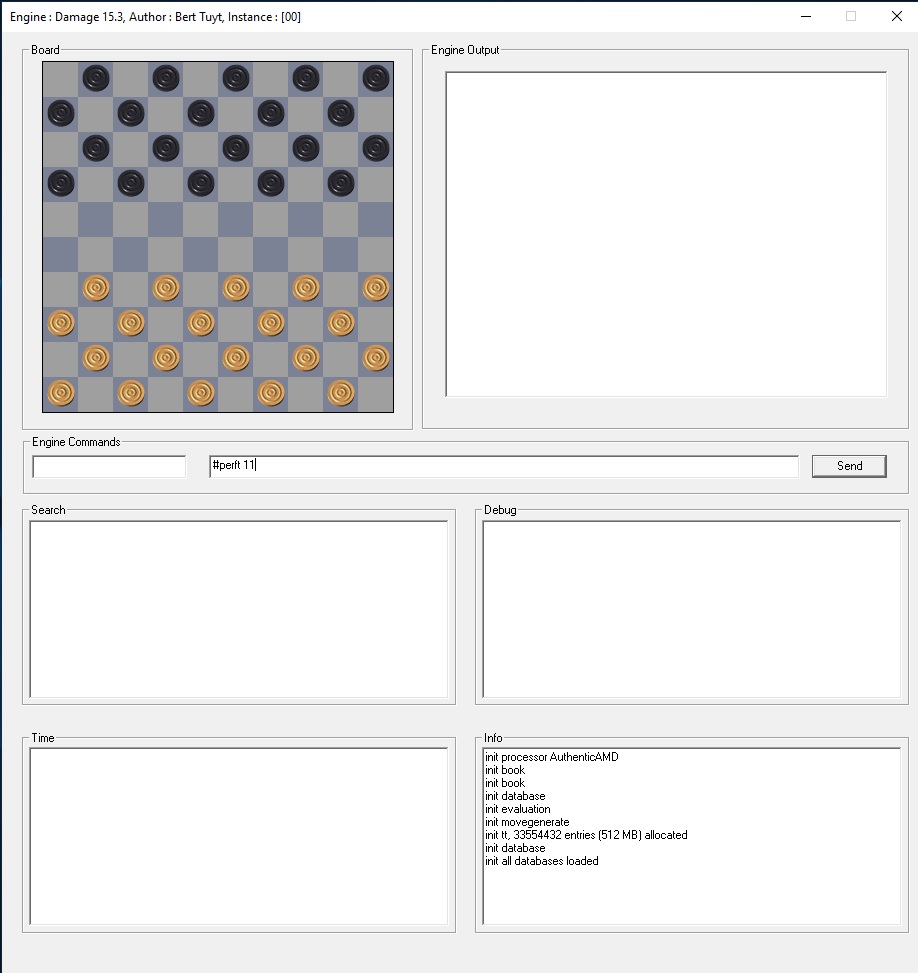Select the white piece in the board's bottom-left corner
918x973 pixels.
[x=61, y=393]
